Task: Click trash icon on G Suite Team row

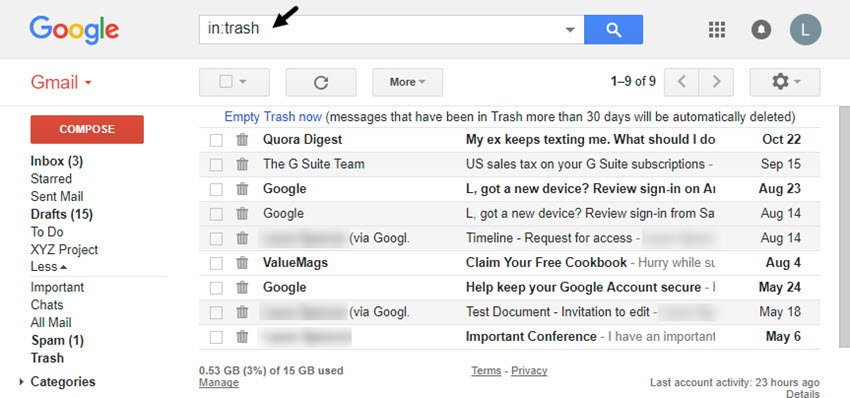Action: [242, 164]
